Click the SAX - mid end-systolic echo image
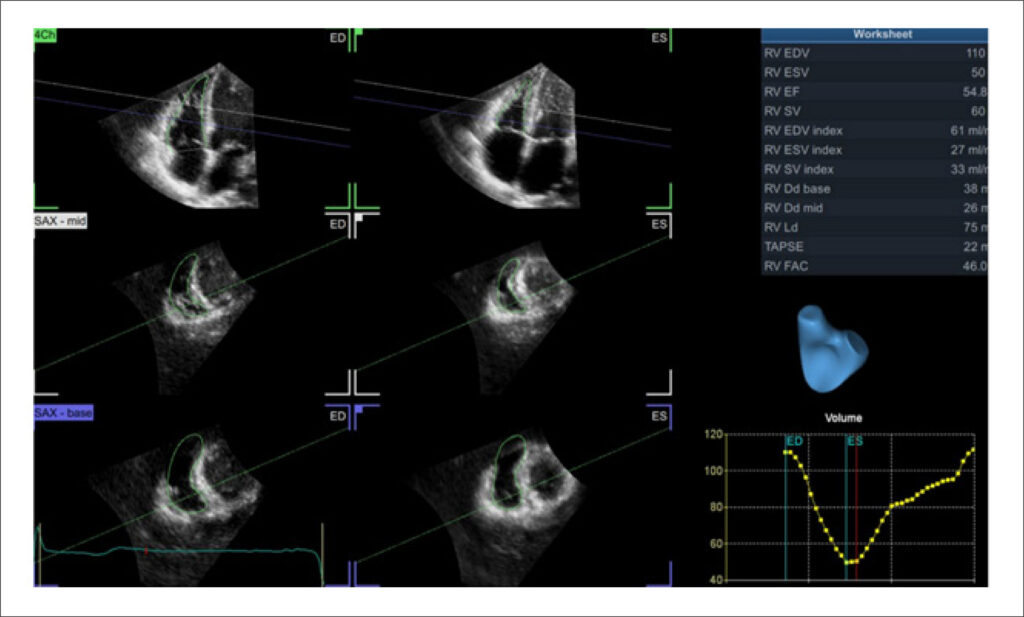Screen dimensions: 1024x617 click(506, 319)
